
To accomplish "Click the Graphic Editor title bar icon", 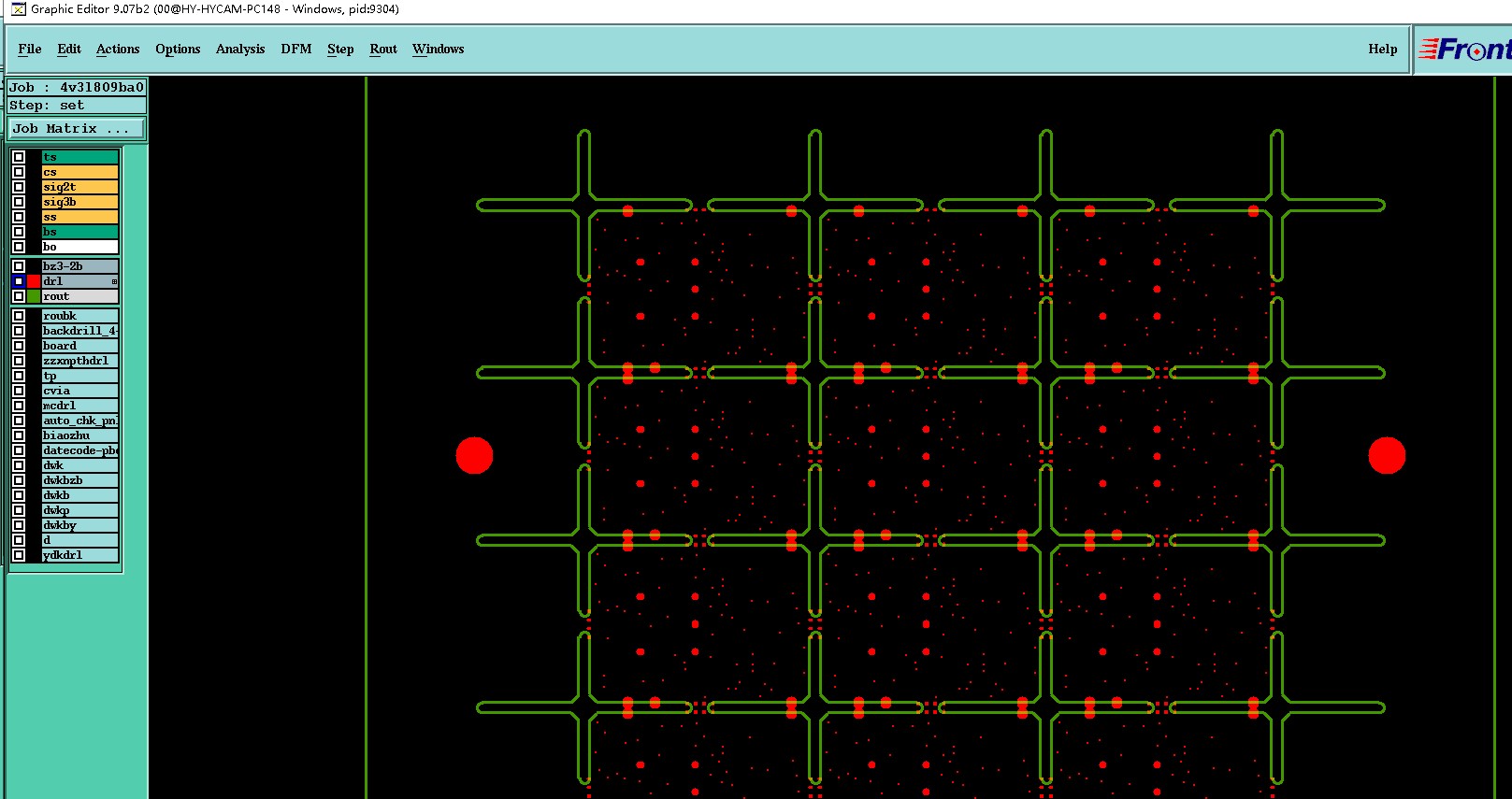I will [18, 9].
